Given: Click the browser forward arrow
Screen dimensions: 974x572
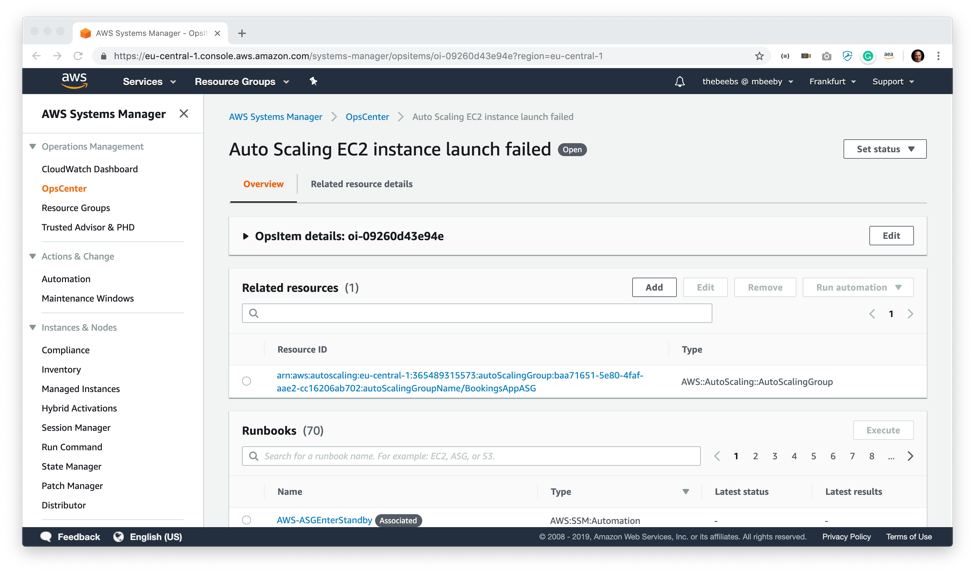Looking at the screenshot, I should pyautogui.click(x=57, y=56).
